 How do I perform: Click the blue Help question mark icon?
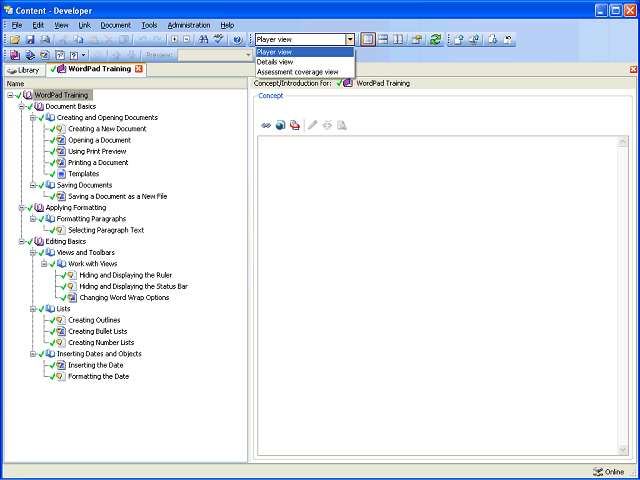tap(238, 40)
